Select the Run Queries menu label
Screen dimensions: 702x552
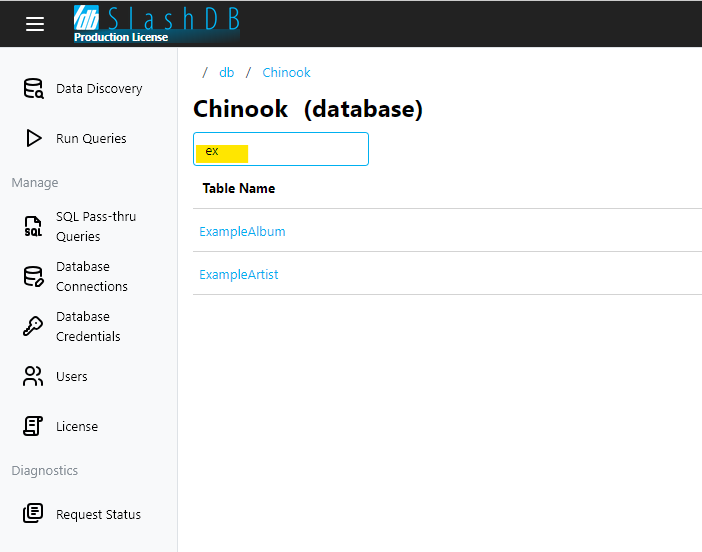click(x=91, y=139)
